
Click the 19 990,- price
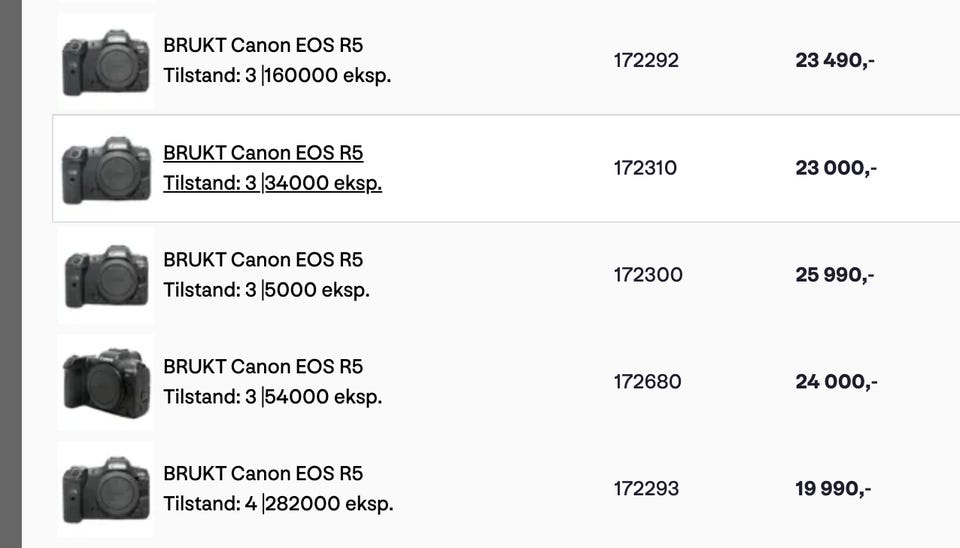tap(833, 489)
